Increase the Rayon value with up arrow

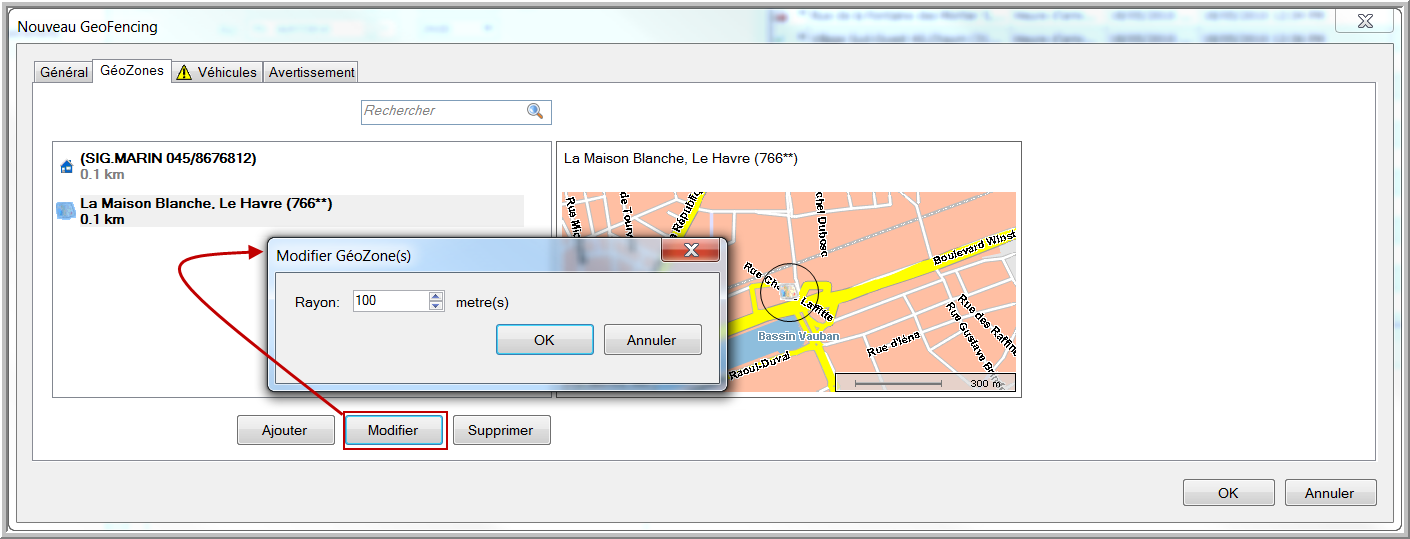tap(436, 296)
